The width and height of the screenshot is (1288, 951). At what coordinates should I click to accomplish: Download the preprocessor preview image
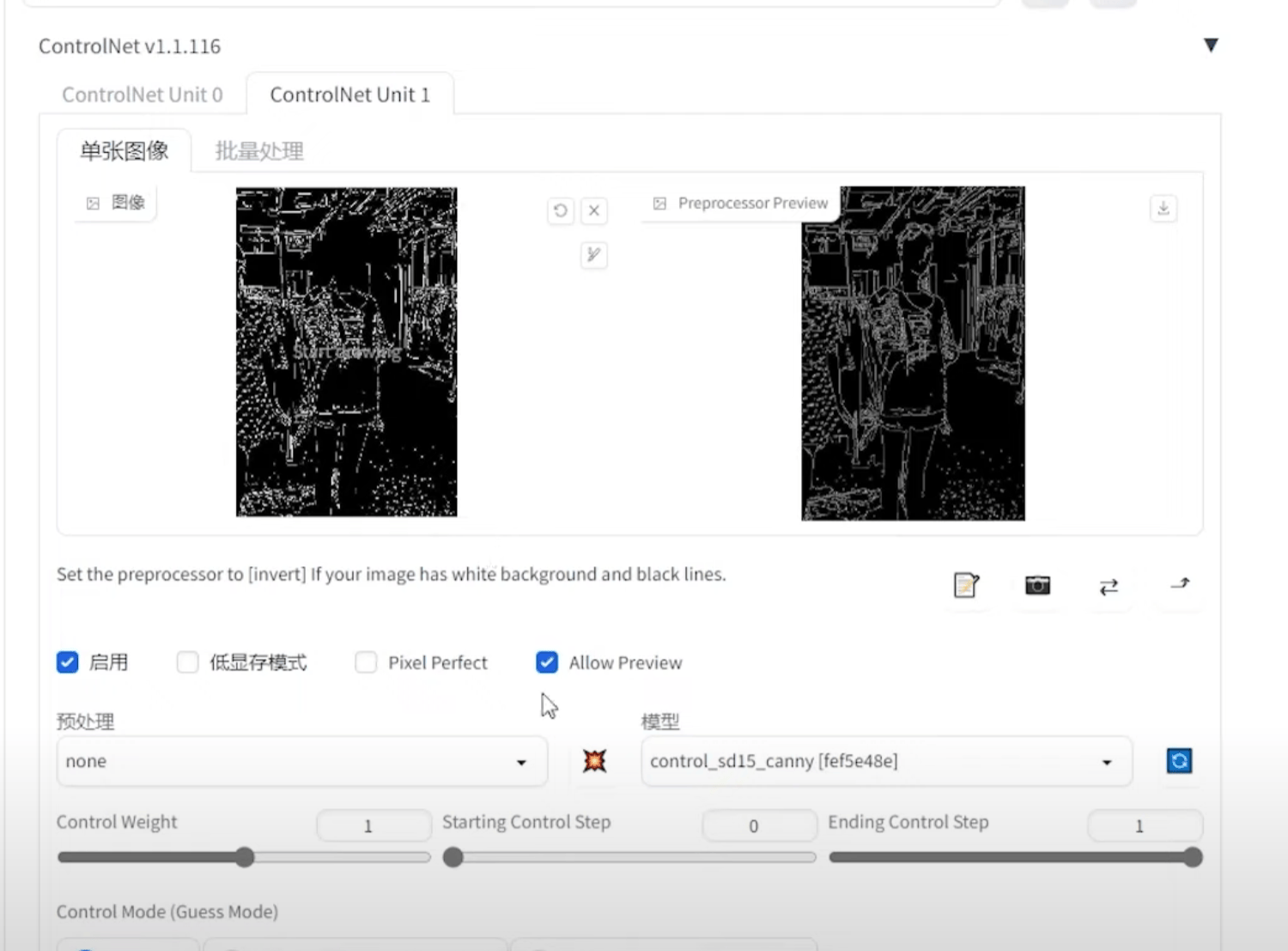[1163, 209]
